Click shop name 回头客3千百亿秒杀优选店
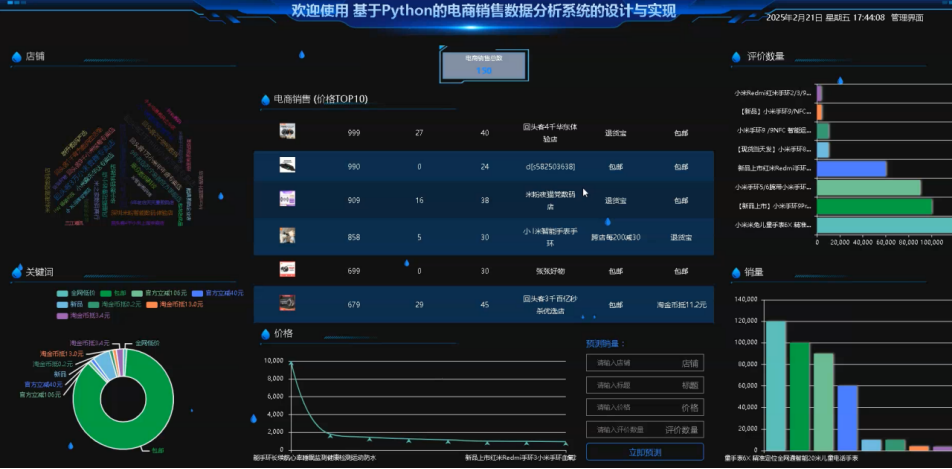 [550, 305]
